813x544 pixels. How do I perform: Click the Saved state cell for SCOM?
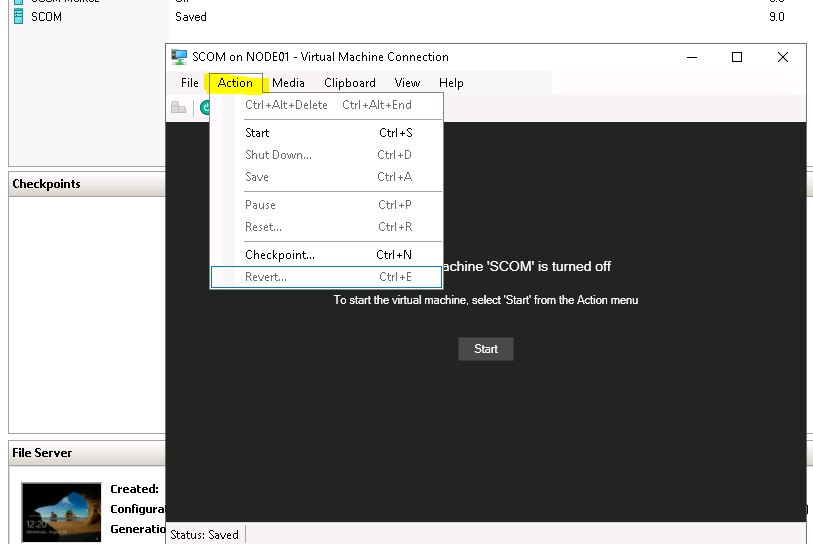pyautogui.click(x=191, y=17)
